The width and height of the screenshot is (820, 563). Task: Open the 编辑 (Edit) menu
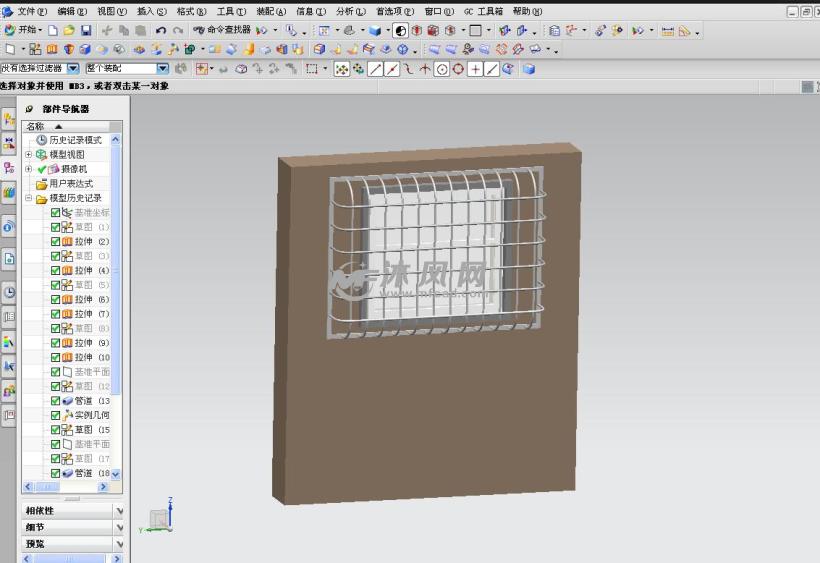[72, 11]
